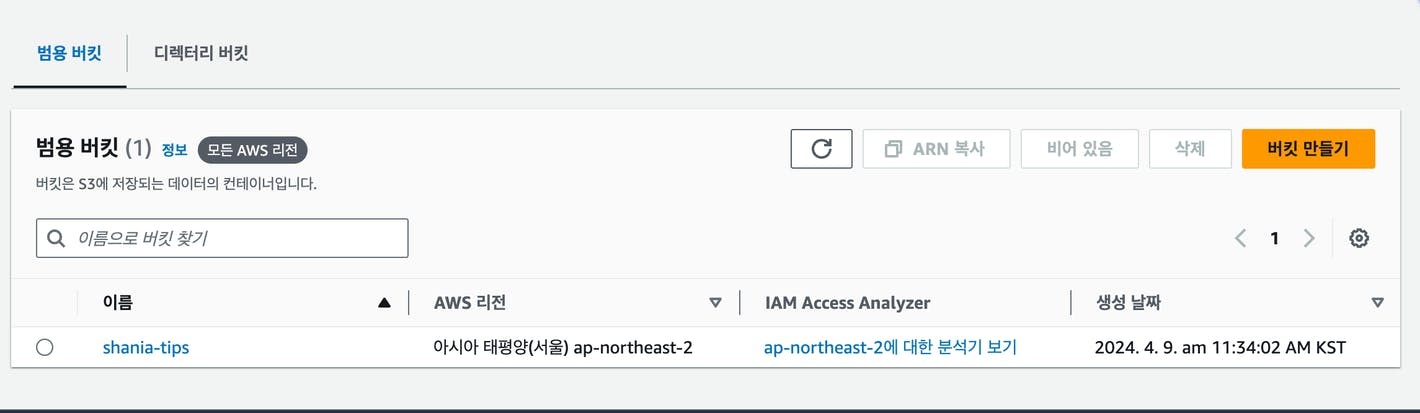Switch to 디렉터리 버킷 tab
This screenshot has width=1420, height=413.
pos(201,53)
